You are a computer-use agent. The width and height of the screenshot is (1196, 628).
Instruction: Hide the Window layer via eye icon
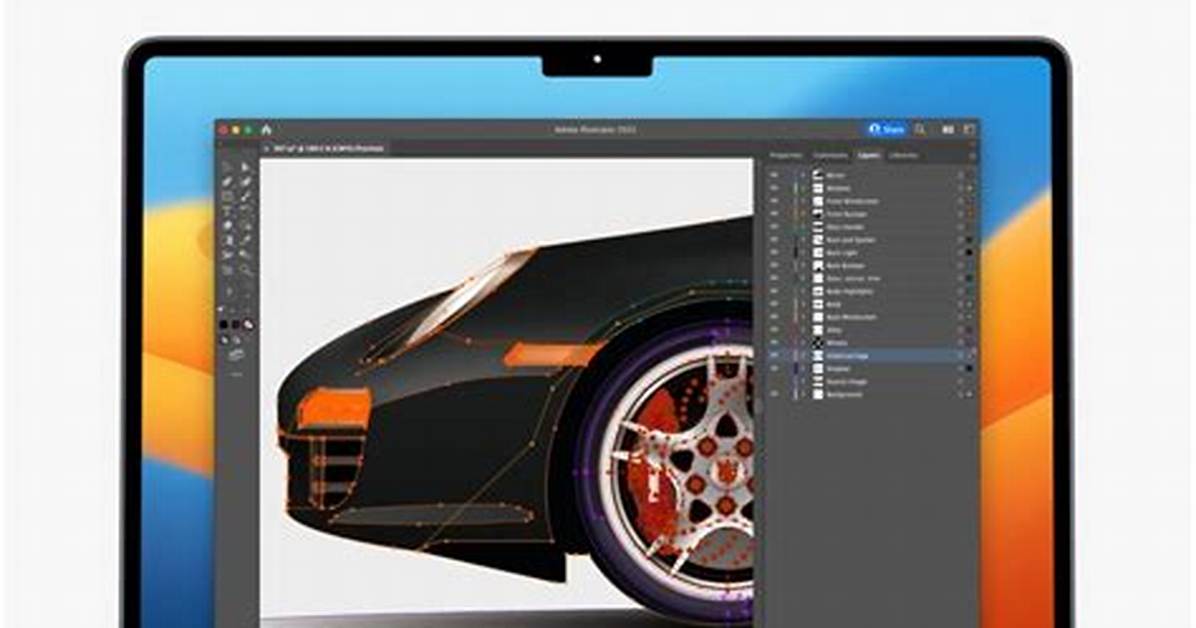click(775, 188)
